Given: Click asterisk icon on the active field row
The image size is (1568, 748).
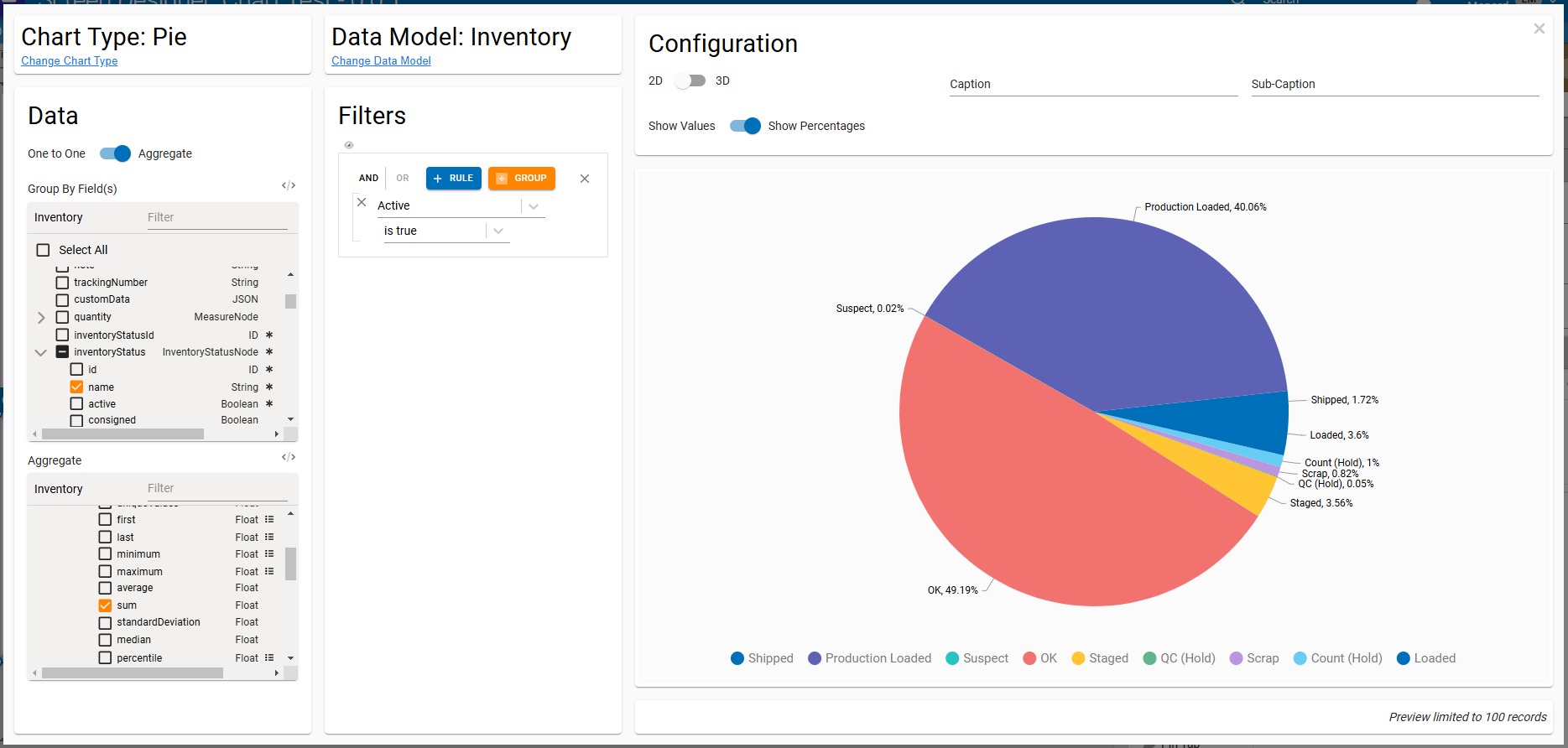Looking at the screenshot, I should tap(269, 404).
